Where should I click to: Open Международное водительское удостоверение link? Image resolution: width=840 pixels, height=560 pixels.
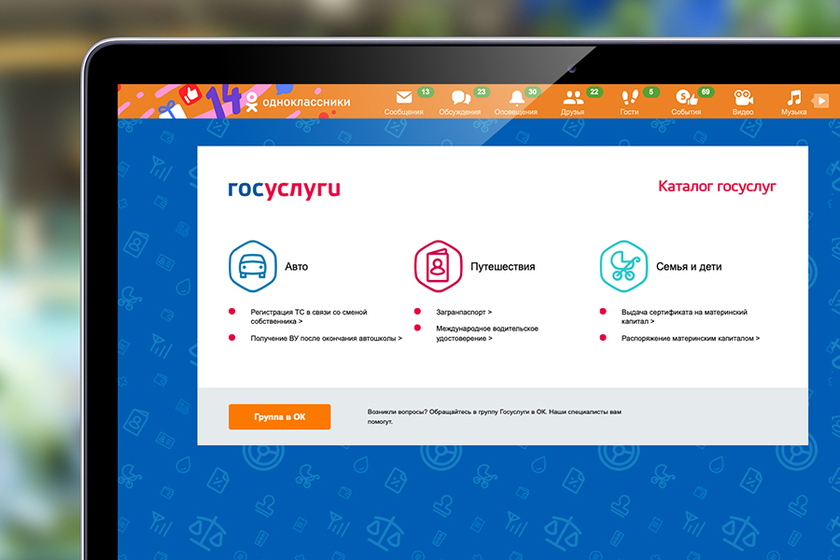[x=486, y=333]
